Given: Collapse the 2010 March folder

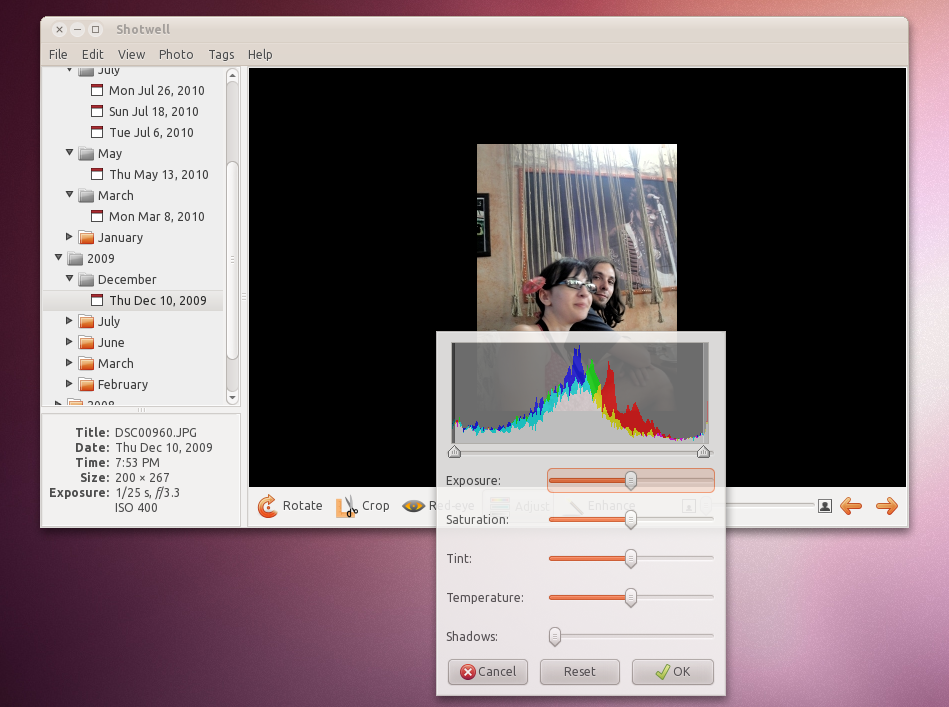Looking at the screenshot, I should [69, 194].
